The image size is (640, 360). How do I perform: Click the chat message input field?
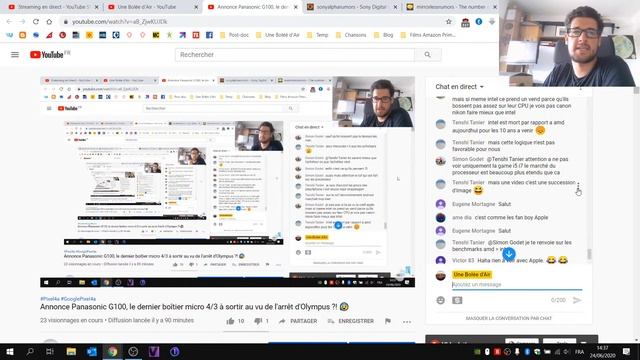tap(517, 284)
